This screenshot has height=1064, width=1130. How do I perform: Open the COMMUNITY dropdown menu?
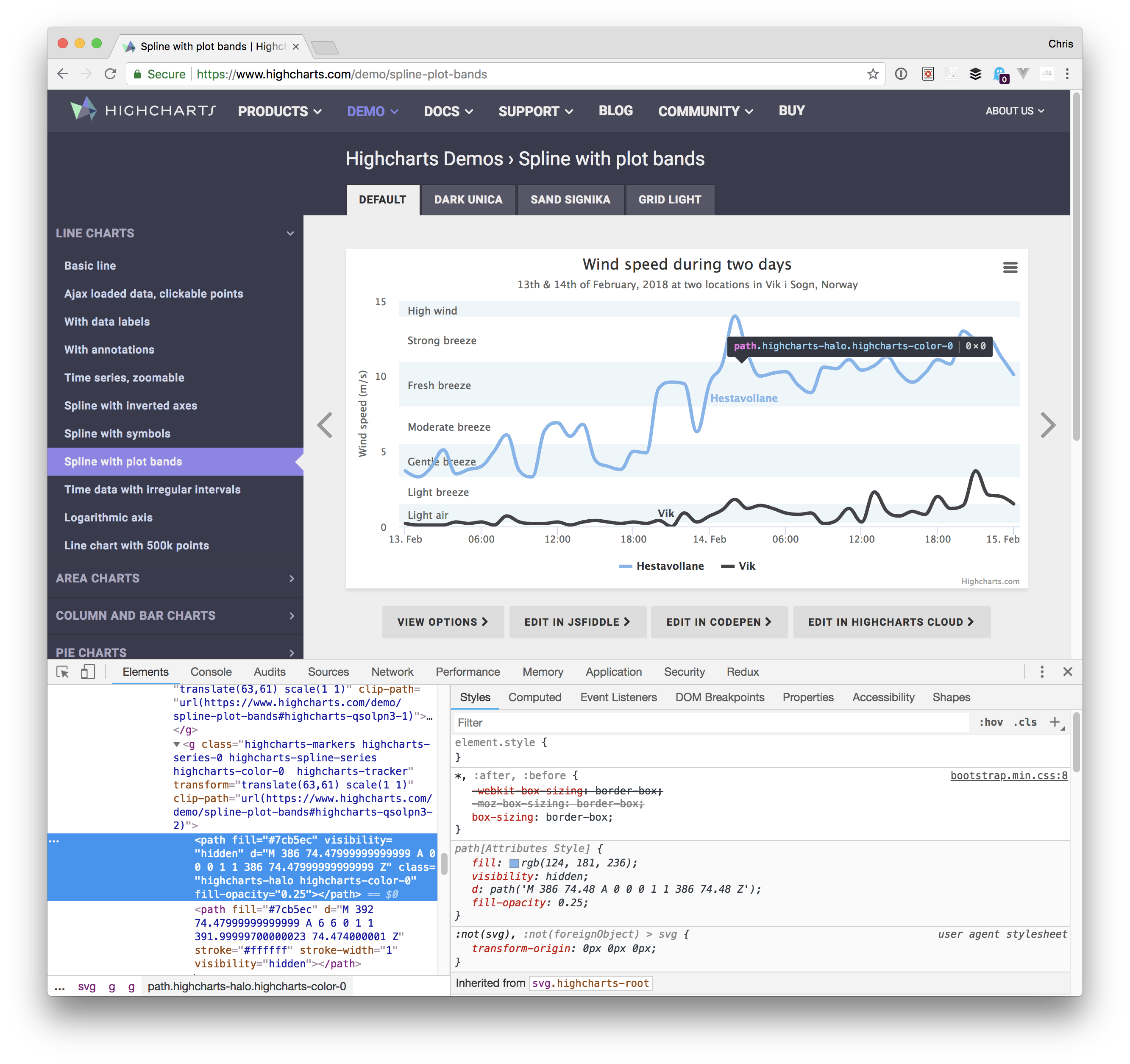705,111
